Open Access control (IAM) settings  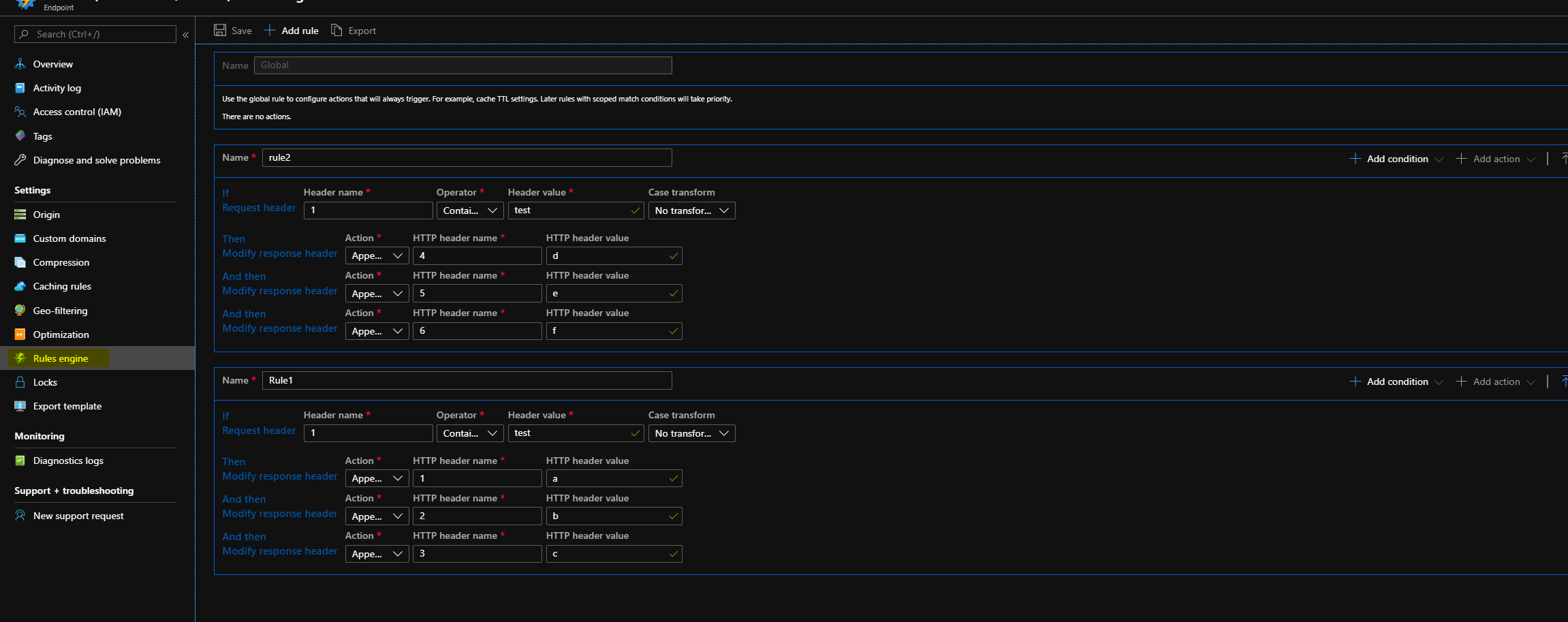coord(20,112)
